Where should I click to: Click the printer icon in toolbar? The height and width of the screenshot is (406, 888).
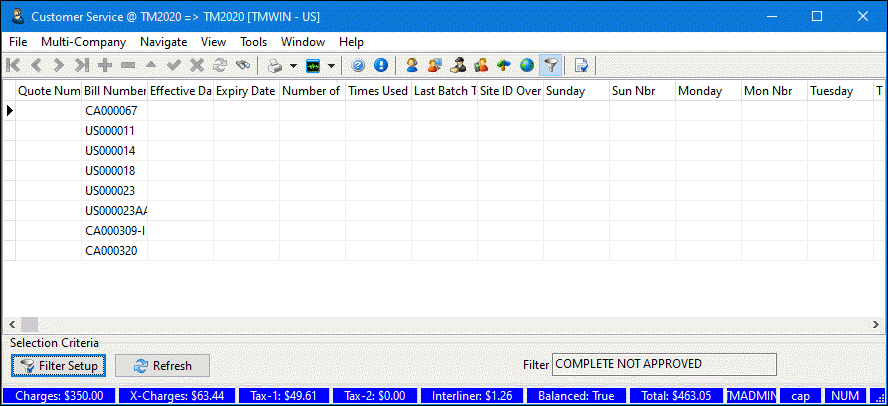274,66
